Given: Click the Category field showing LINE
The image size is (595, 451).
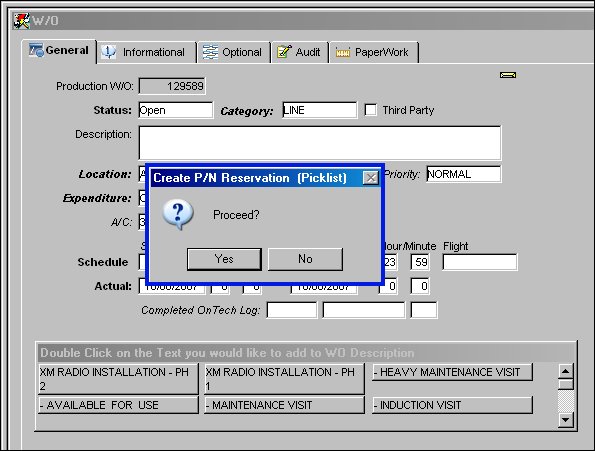Looking at the screenshot, I should click(x=320, y=110).
